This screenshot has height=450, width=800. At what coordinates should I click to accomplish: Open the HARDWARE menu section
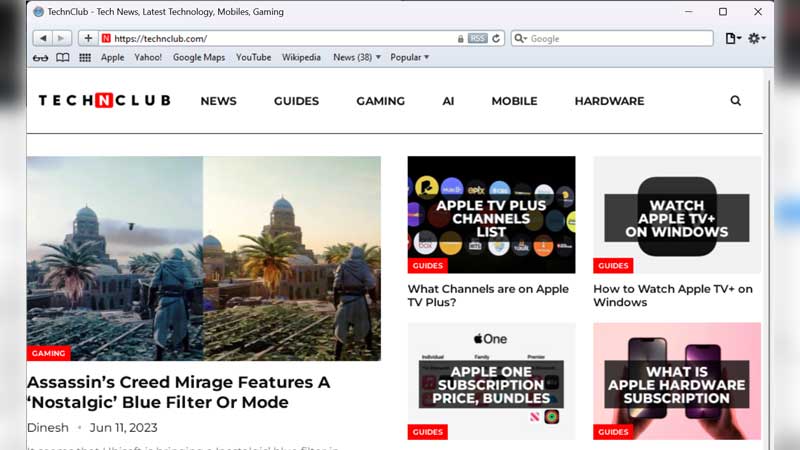609,101
